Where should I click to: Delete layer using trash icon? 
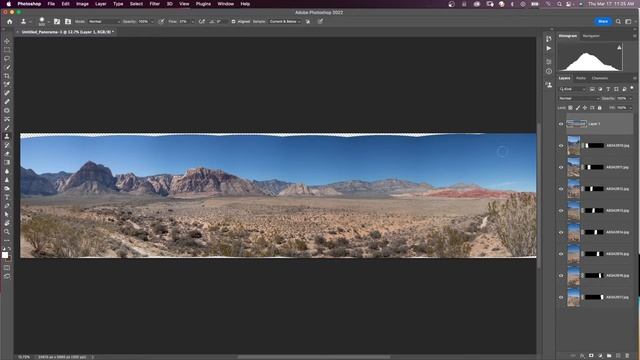pos(627,356)
